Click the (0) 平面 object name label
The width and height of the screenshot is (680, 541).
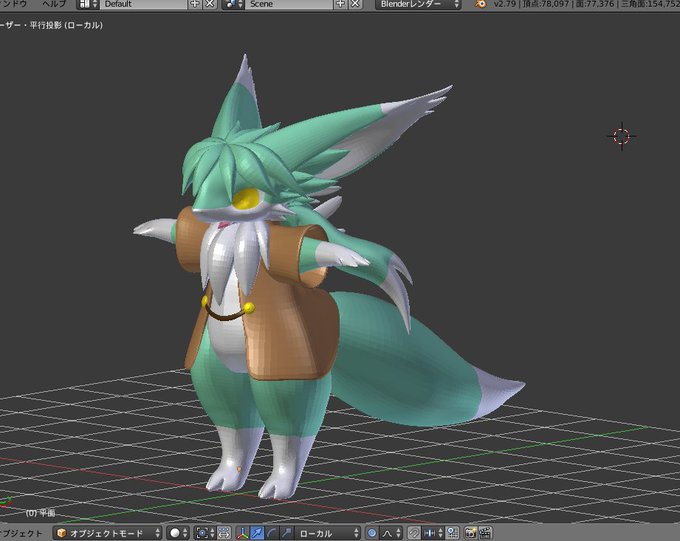click(x=40, y=513)
